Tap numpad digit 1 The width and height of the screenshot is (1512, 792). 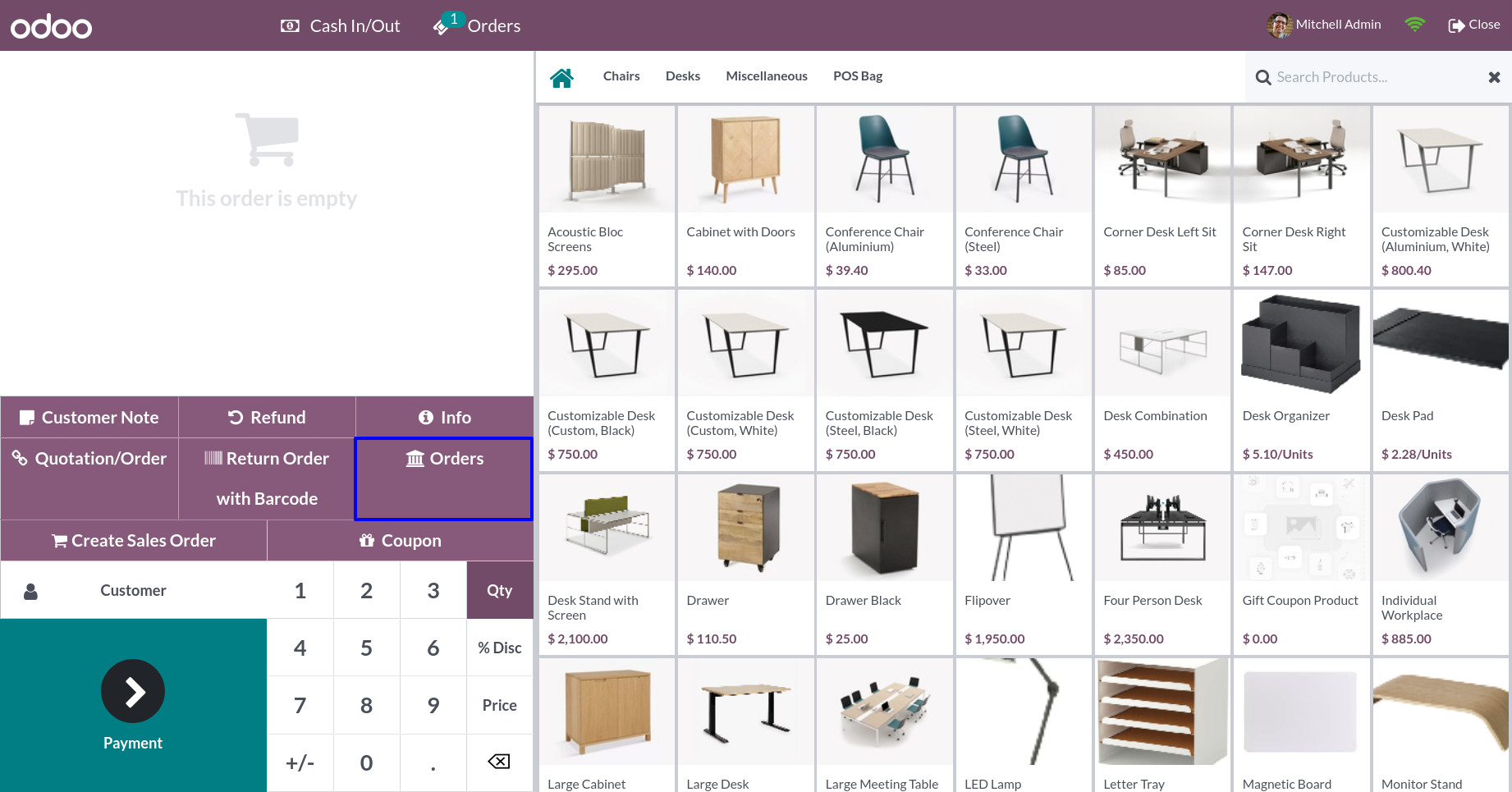(x=300, y=590)
